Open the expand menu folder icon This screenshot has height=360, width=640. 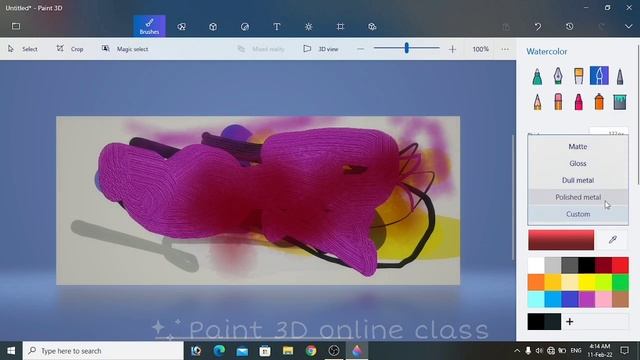pyautogui.click(x=16, y=26)
